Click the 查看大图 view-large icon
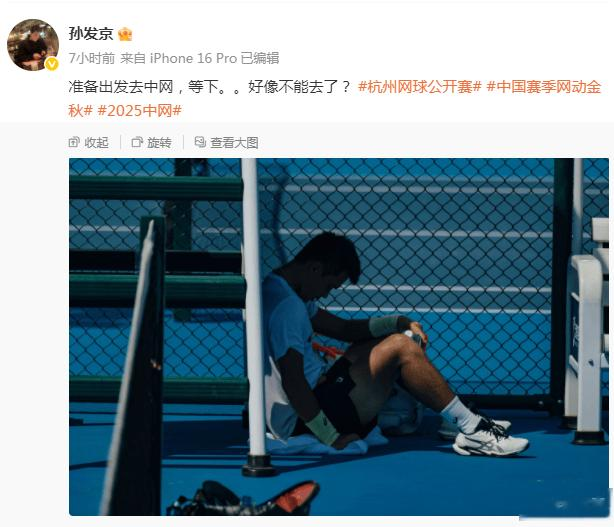The height and width of the screenshot is (527, 614). [200, 142]
